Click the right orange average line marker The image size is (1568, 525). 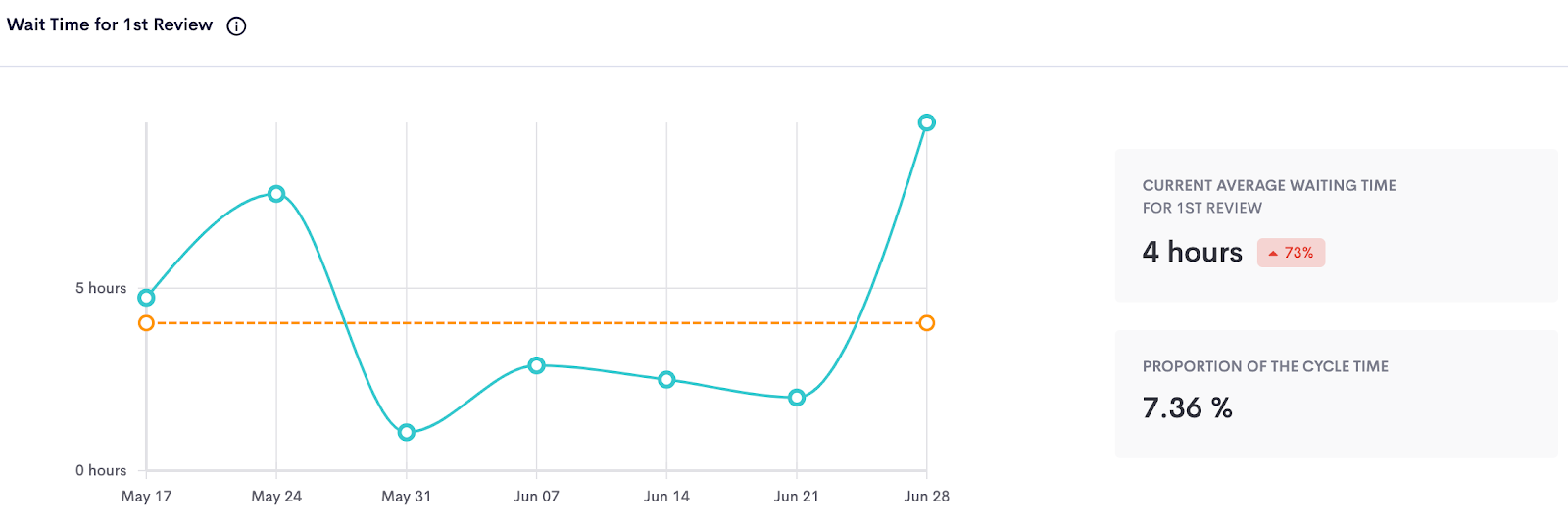pyautogui.click(x=927, y=323)
